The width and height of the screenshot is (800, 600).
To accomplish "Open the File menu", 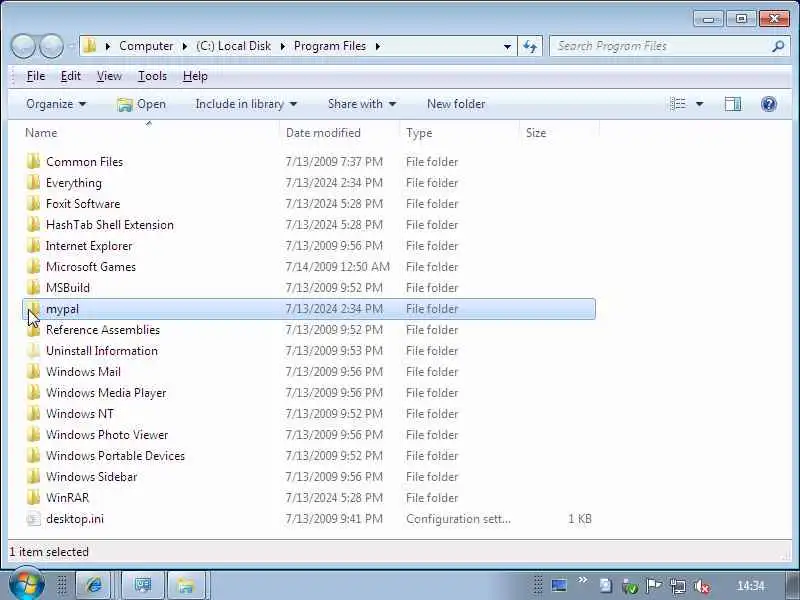I will tap(36, 76).
